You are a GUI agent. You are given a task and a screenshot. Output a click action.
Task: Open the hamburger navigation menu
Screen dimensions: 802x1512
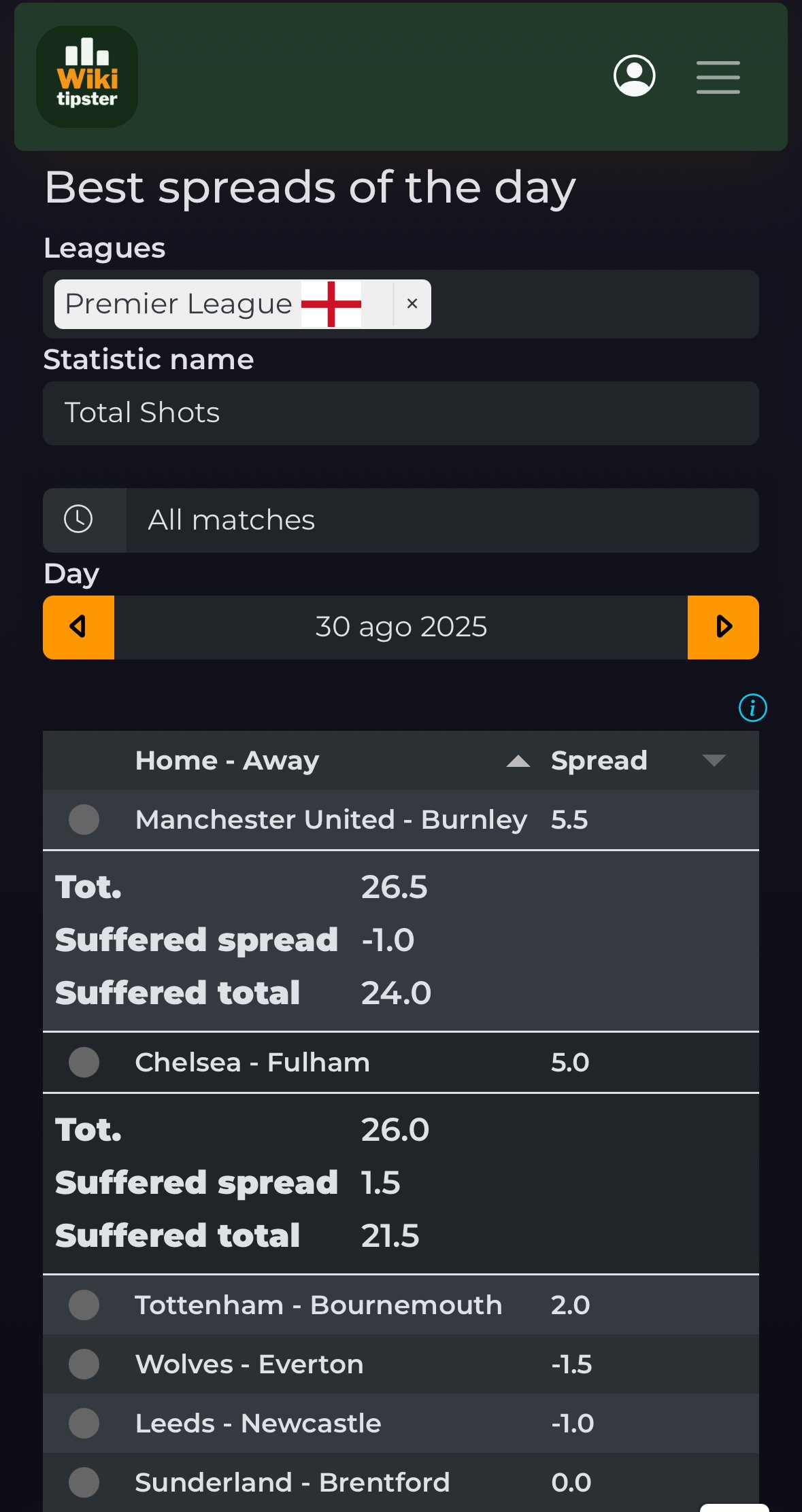point(718,77)
